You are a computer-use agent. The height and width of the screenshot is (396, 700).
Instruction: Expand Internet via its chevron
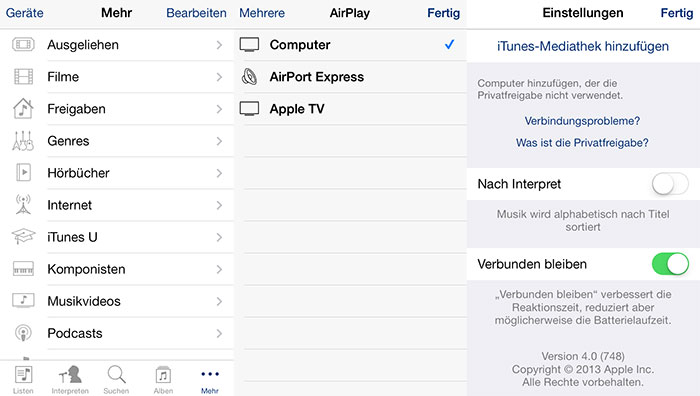[x=219, y=205]
